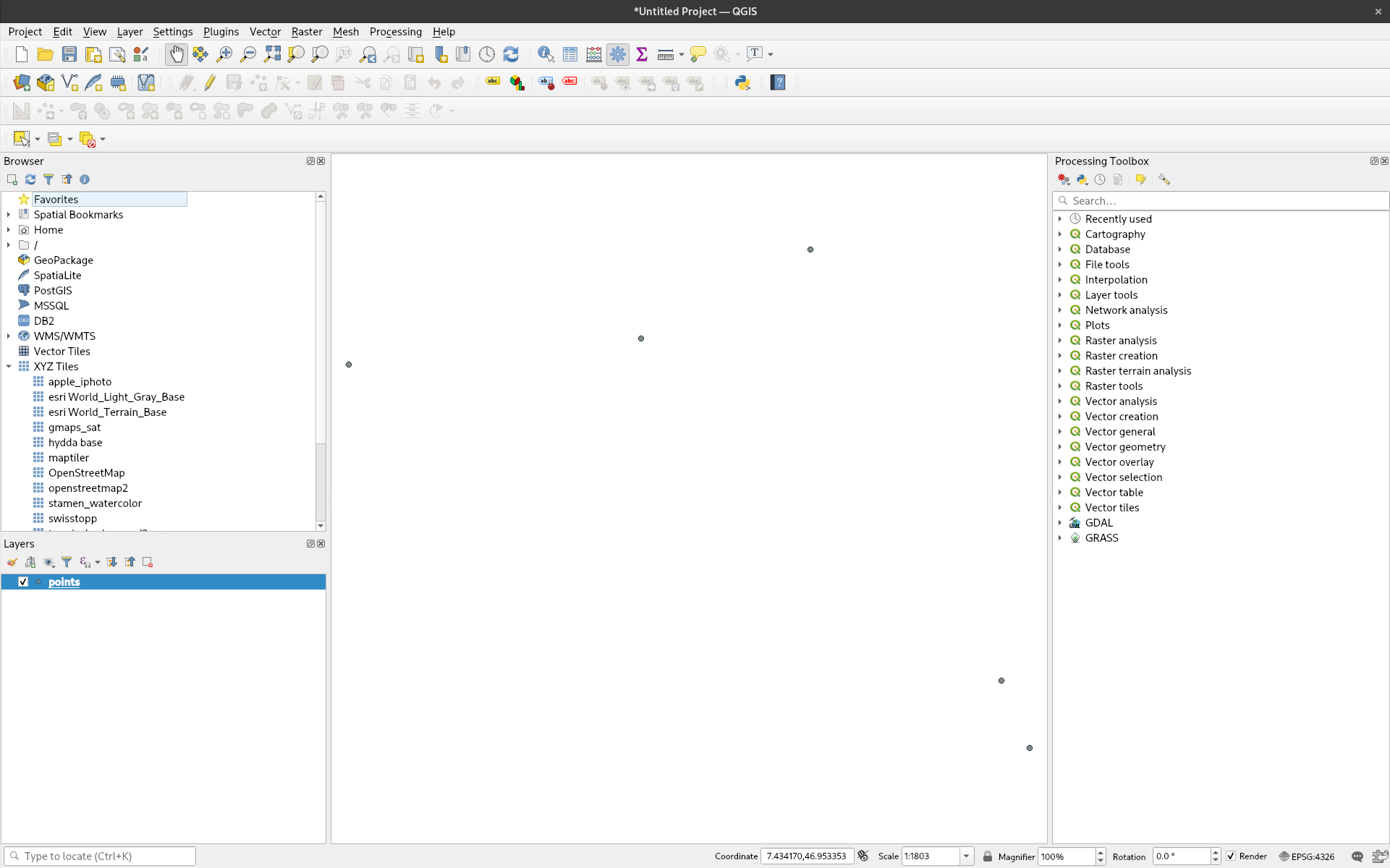Click the Zoom In magnifier tool
The image size is (1390, 868).
click(x=224, y=54)
